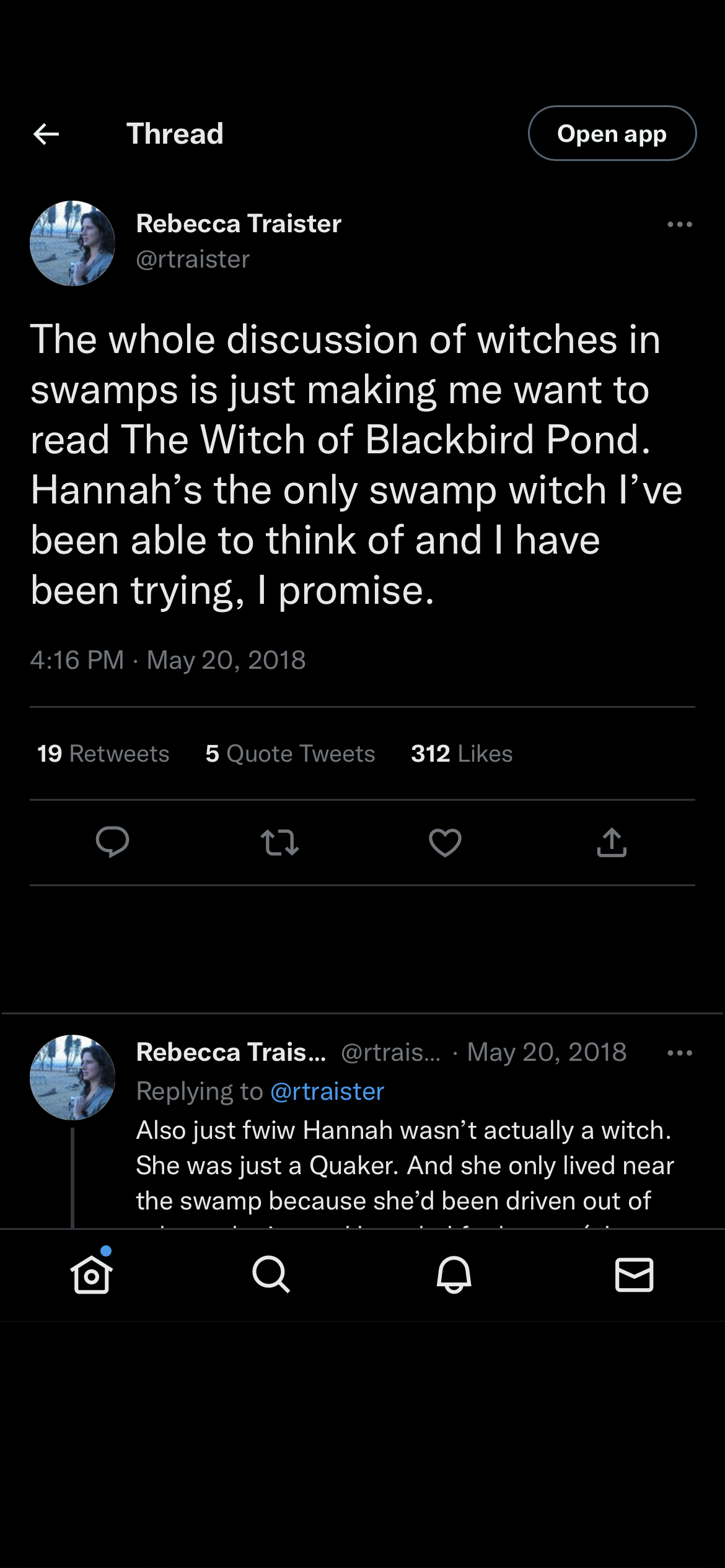Open Messages envelope tab
The height and width of the screenshot is (1568, 725).
click(634, 1274)
